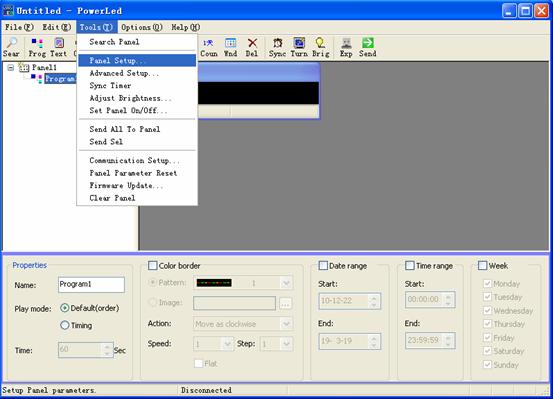Toggle the Wednesday checkbox

(487, 310)
